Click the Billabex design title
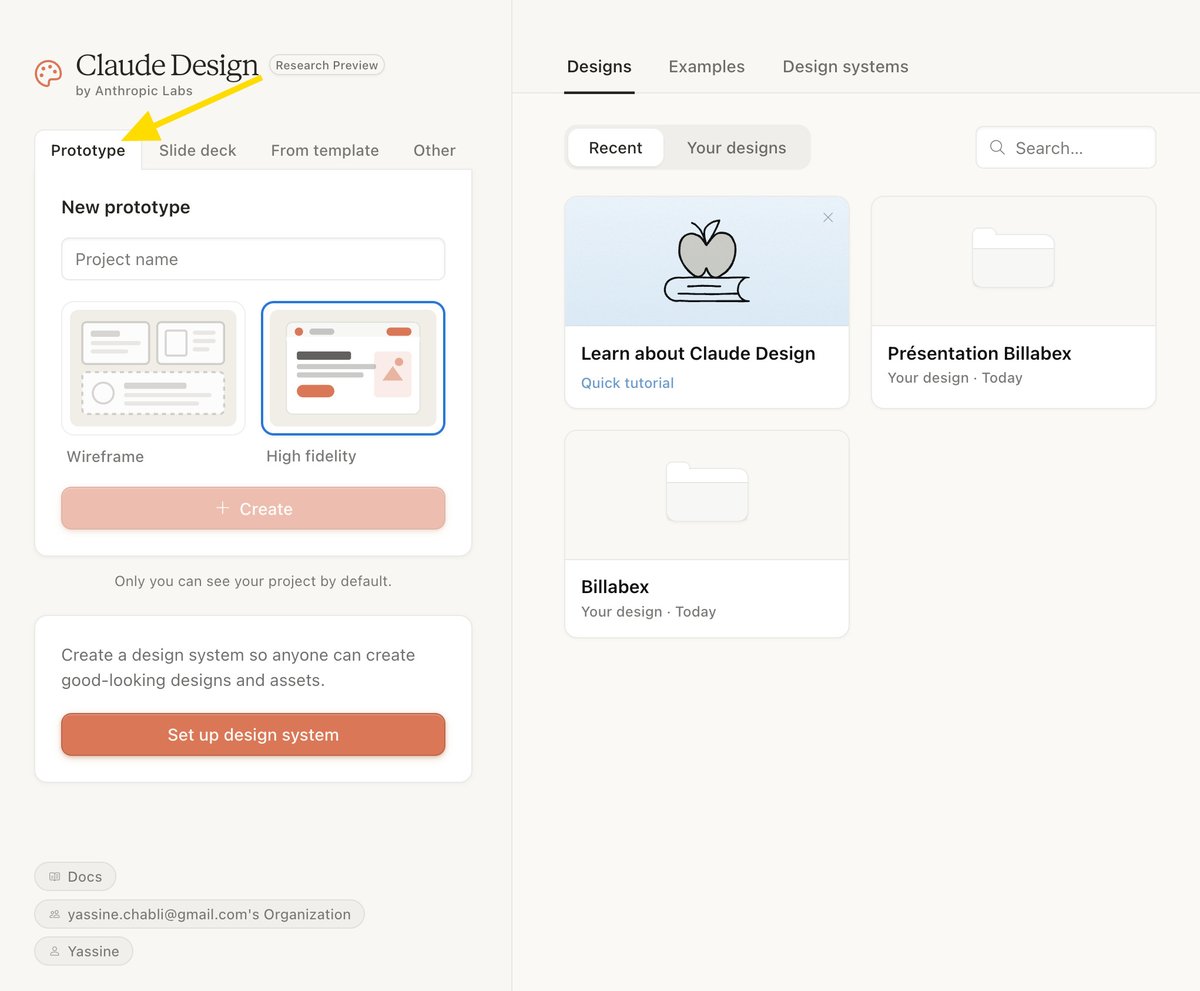Screen dimensions: 1200x991 [615, 587]
